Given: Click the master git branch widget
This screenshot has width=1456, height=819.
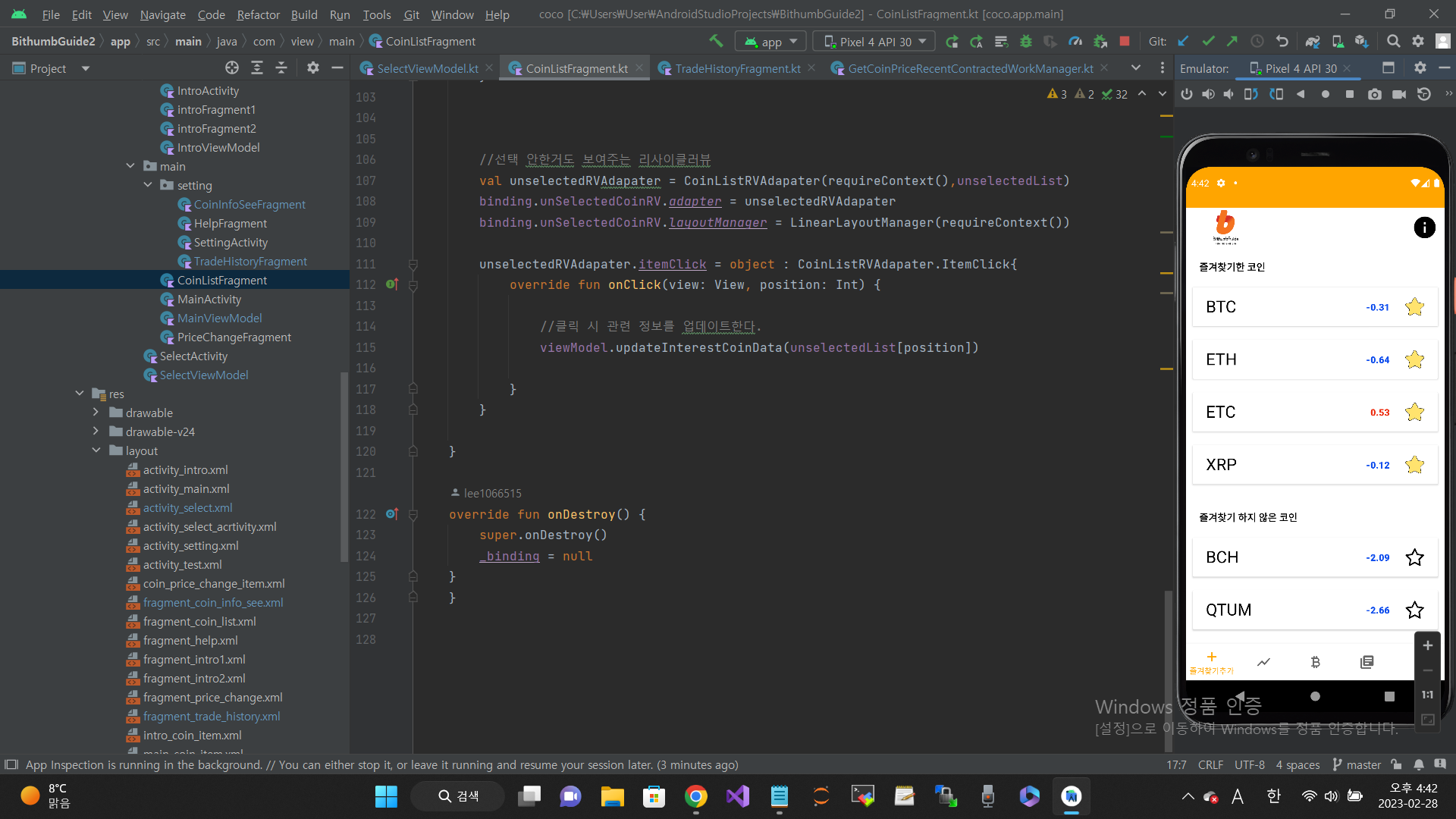Looking at the screenshot, I should (1357, 764).
